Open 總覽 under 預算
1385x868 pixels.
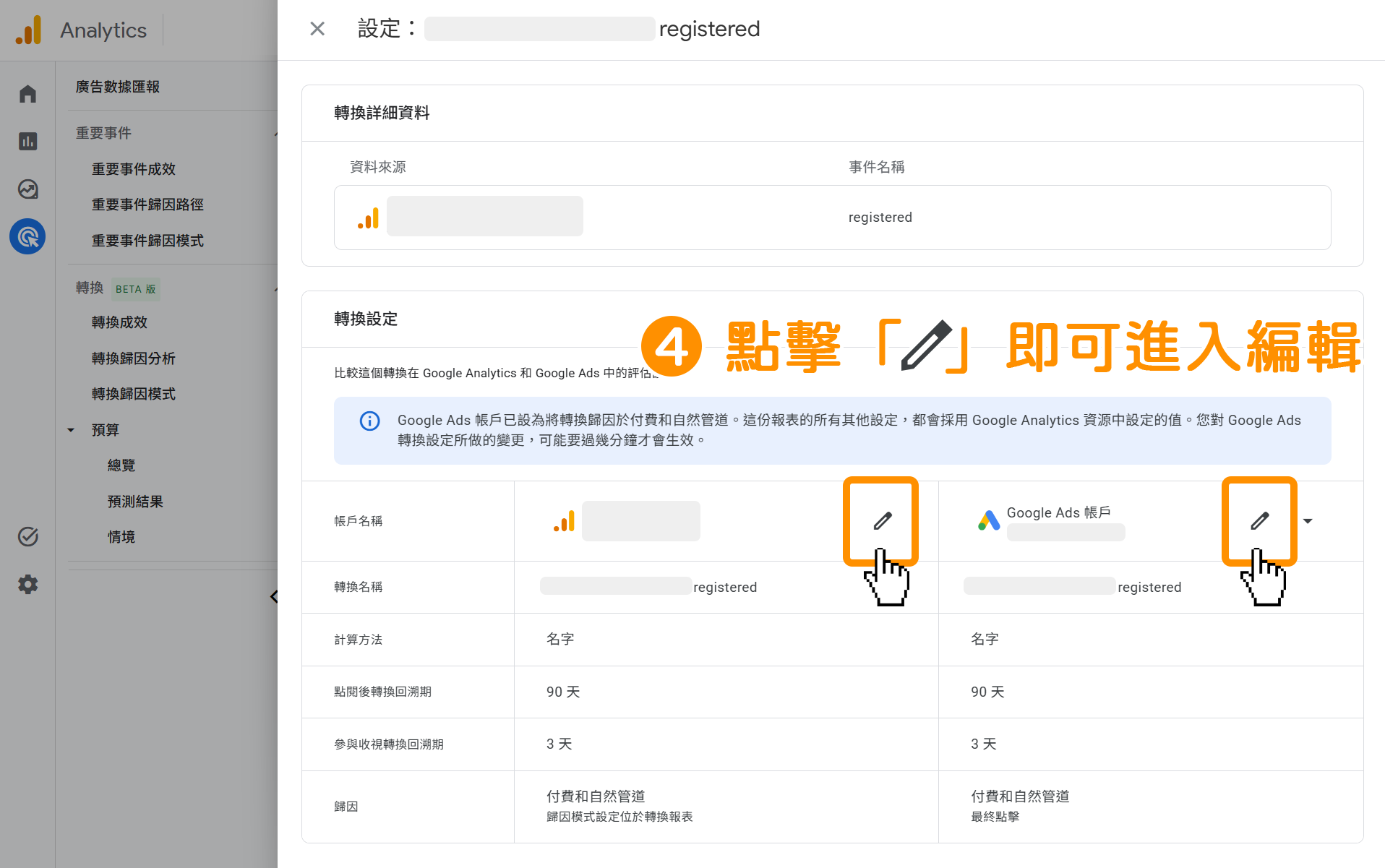121,465
